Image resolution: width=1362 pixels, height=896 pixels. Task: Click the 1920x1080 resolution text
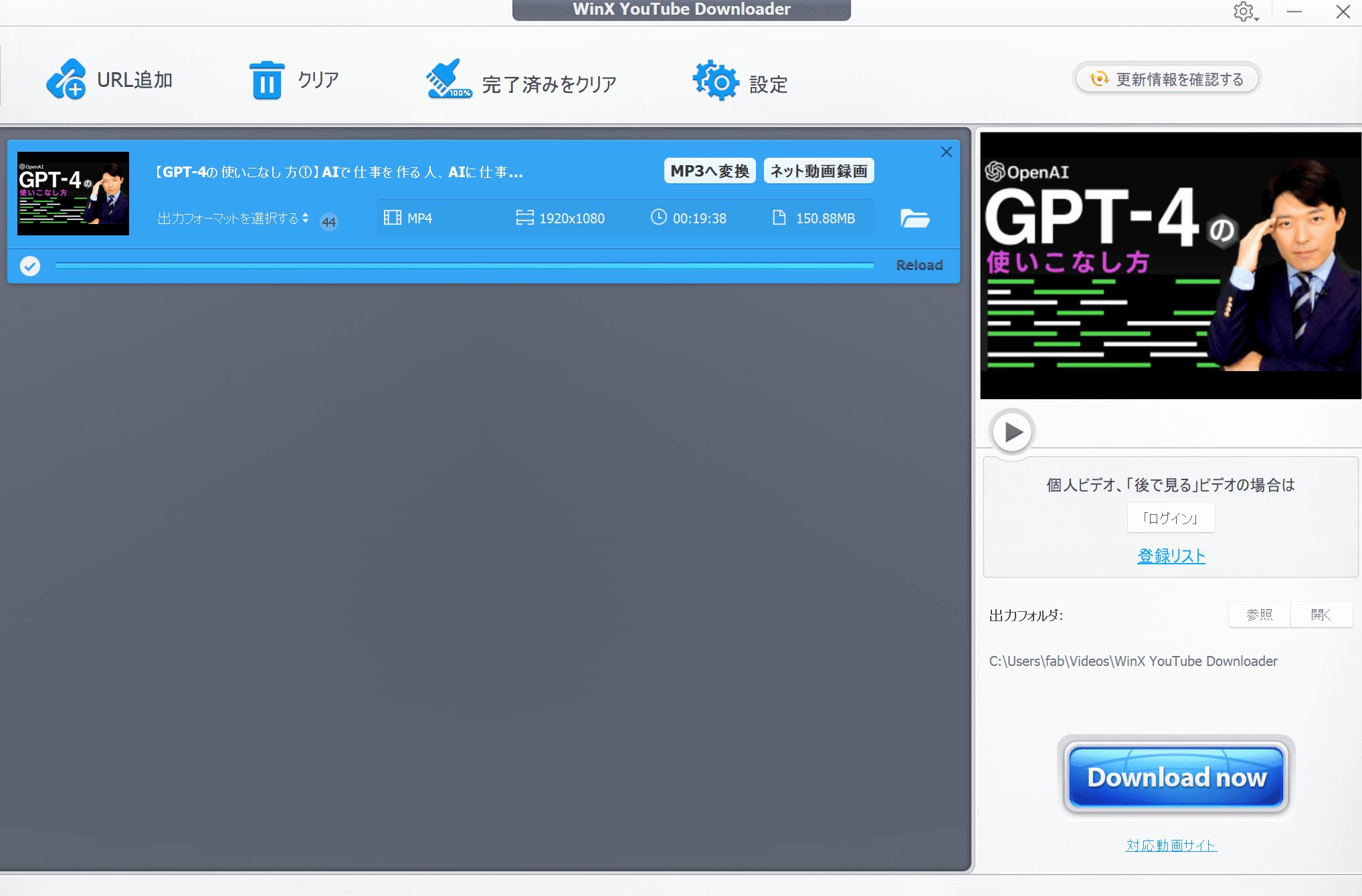tap(572, 219)
